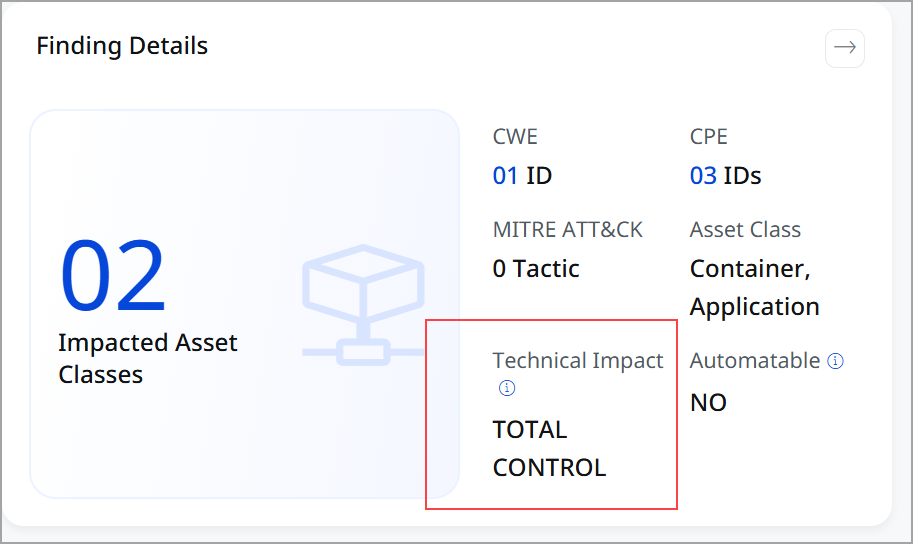Viewport: 913px width, 544px height.
Task: Open the 03 CPE IDs link
Action: click(x=703, y=175)
